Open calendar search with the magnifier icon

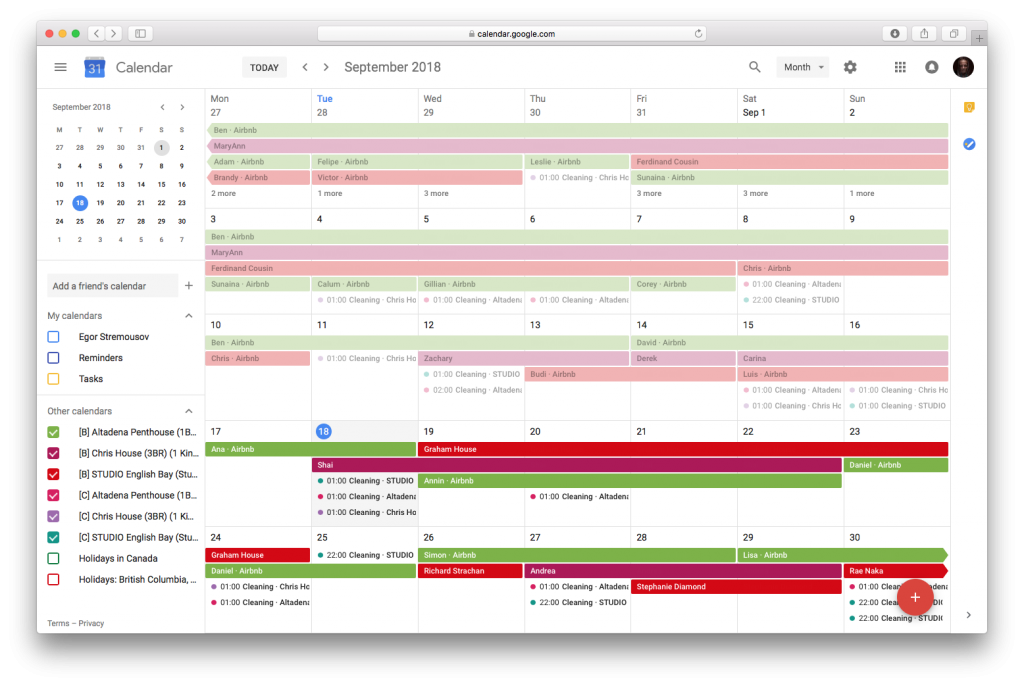(x=755, y=67)
